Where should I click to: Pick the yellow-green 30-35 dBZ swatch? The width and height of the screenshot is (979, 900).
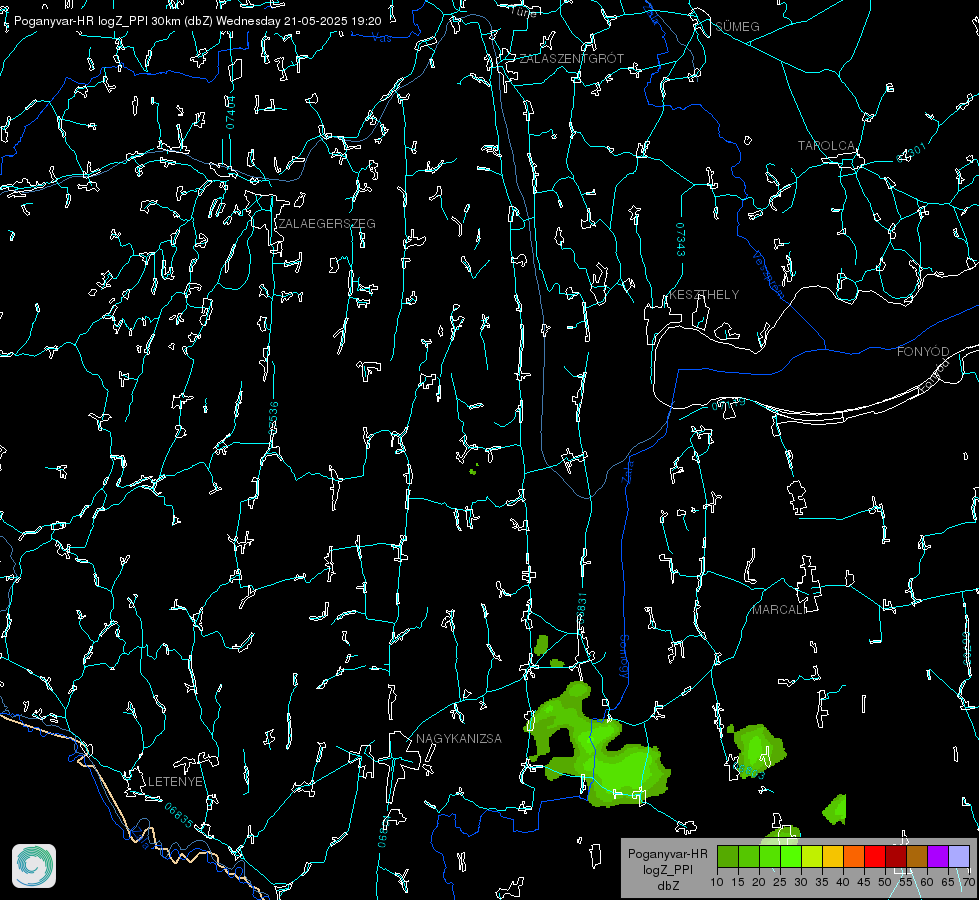[x=812, y=856]
